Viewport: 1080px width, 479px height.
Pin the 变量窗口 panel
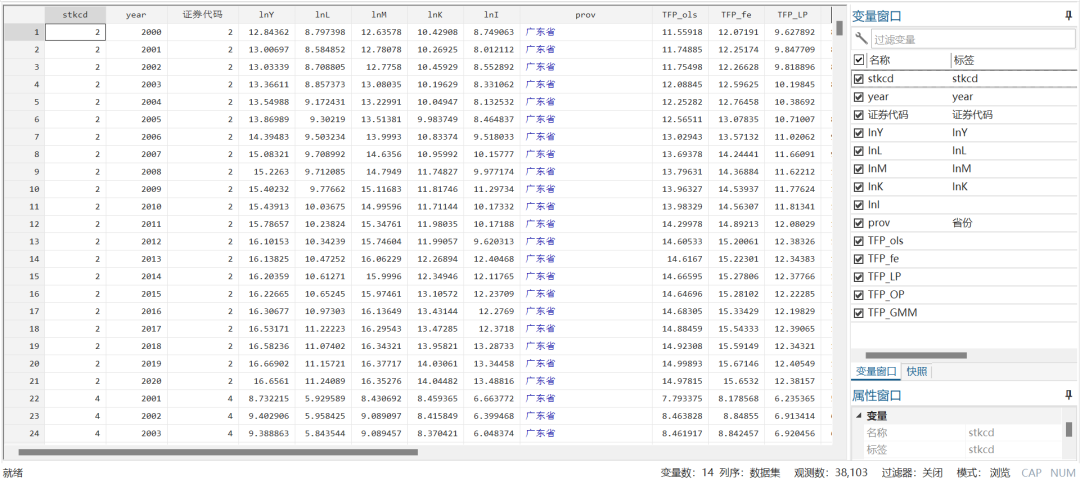[1068, 15]
